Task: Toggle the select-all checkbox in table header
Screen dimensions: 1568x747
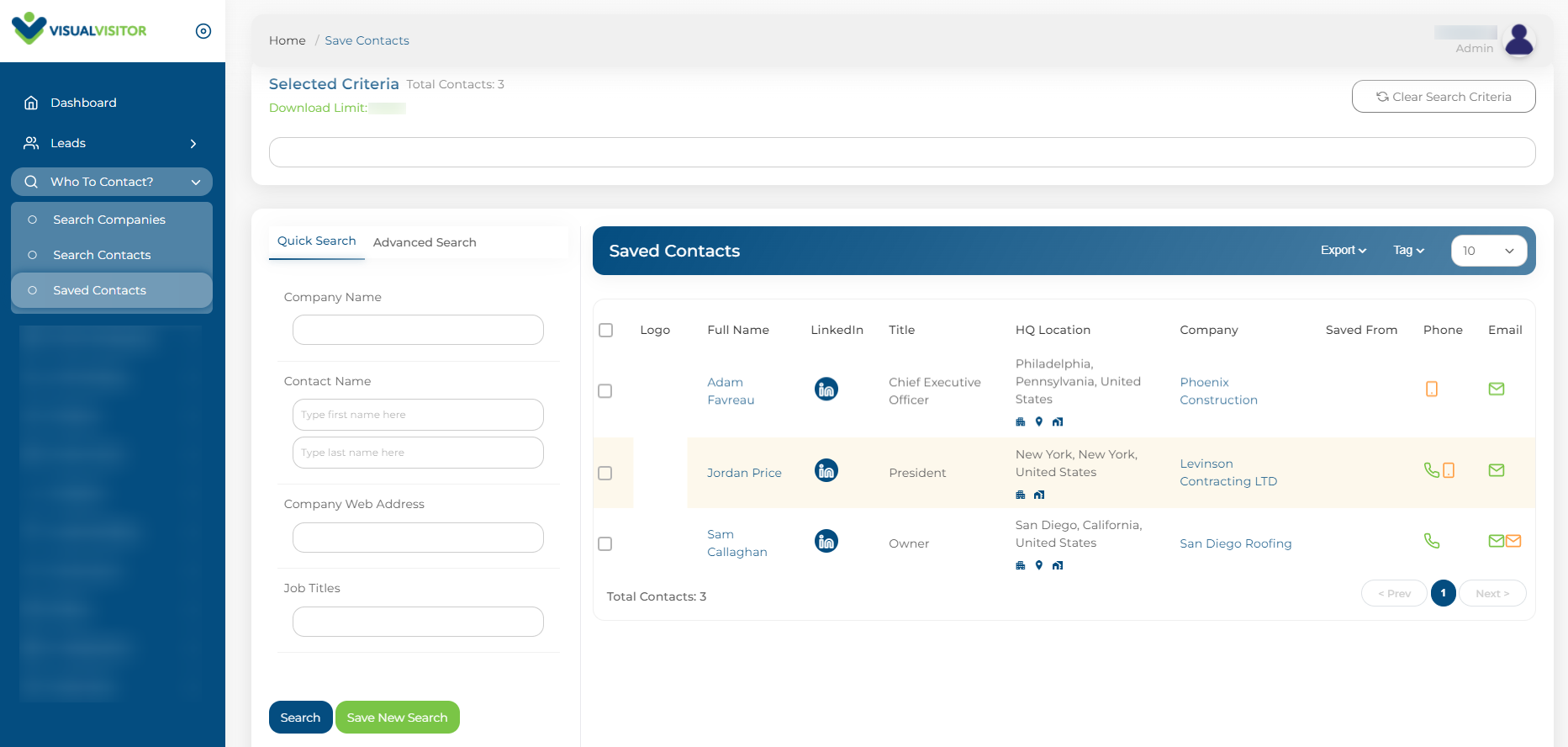Action: [x=605, y=330]
